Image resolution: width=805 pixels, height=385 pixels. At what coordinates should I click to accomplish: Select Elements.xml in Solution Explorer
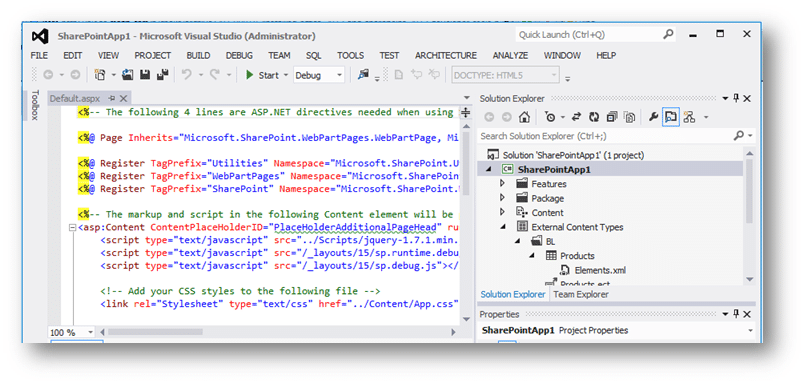pyautogui.click(x=600, y=270)
